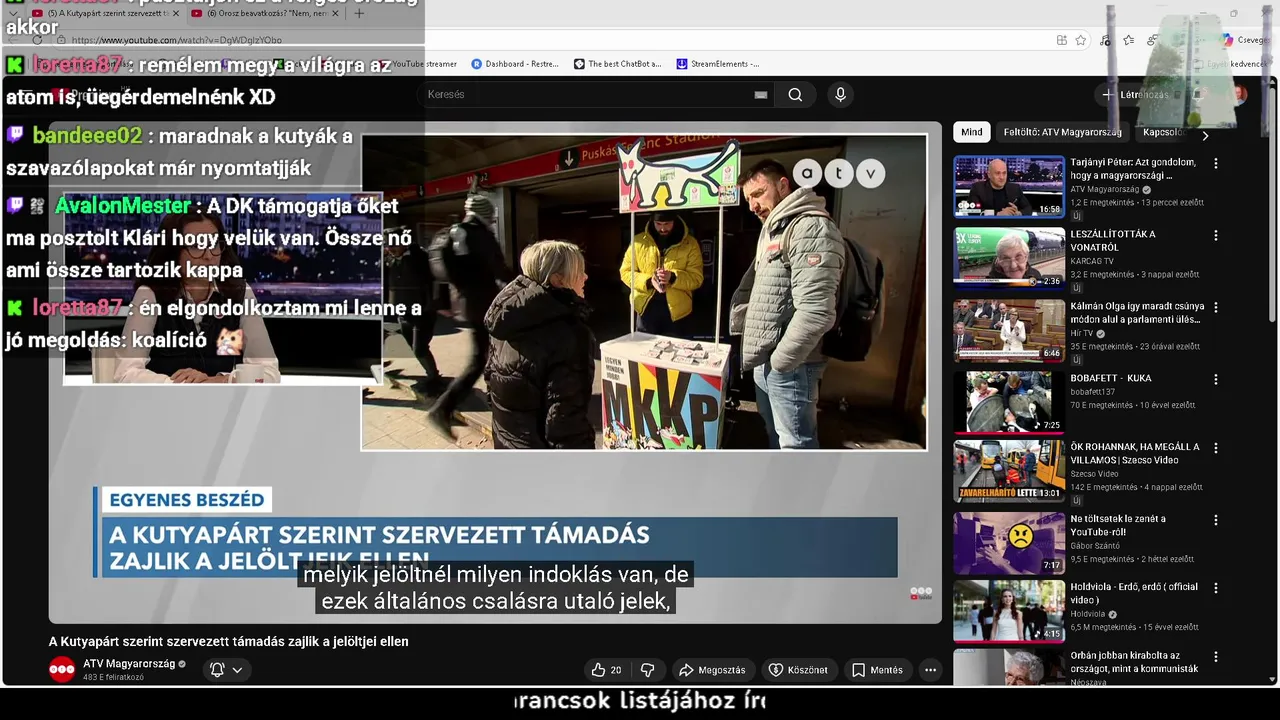Close the Orosz beavatkozás browser tab

333,14
